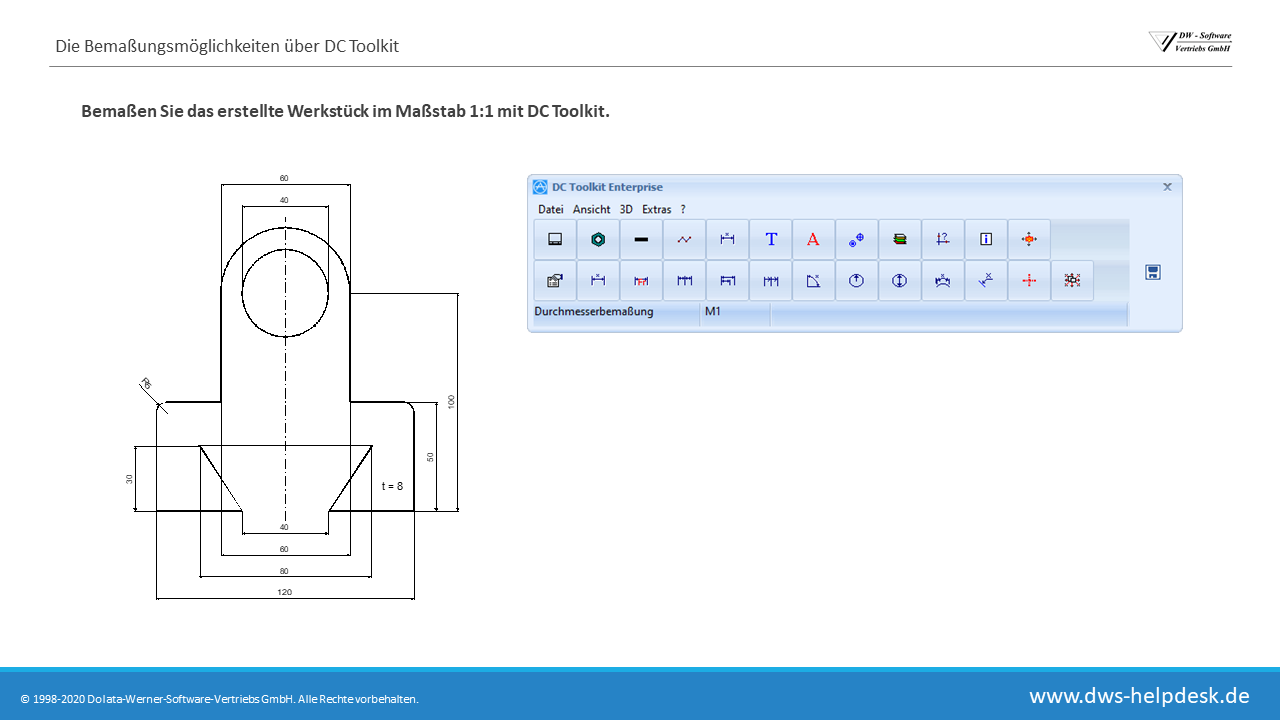Choose the stepped baseline dimension tool
Screen dimensions: 1280x720
pyautogui.click(x=727, y=281)
